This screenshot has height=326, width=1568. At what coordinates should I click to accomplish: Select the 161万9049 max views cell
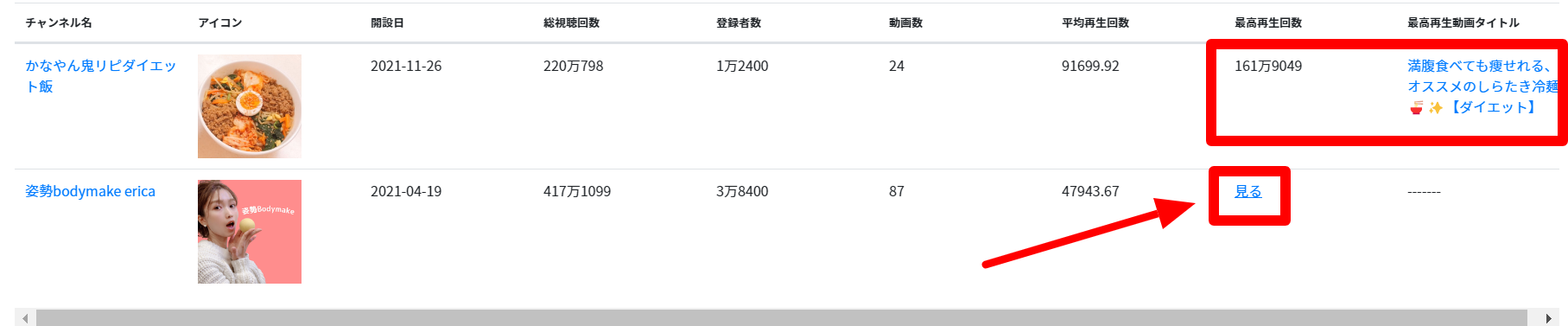point(1268,66)
